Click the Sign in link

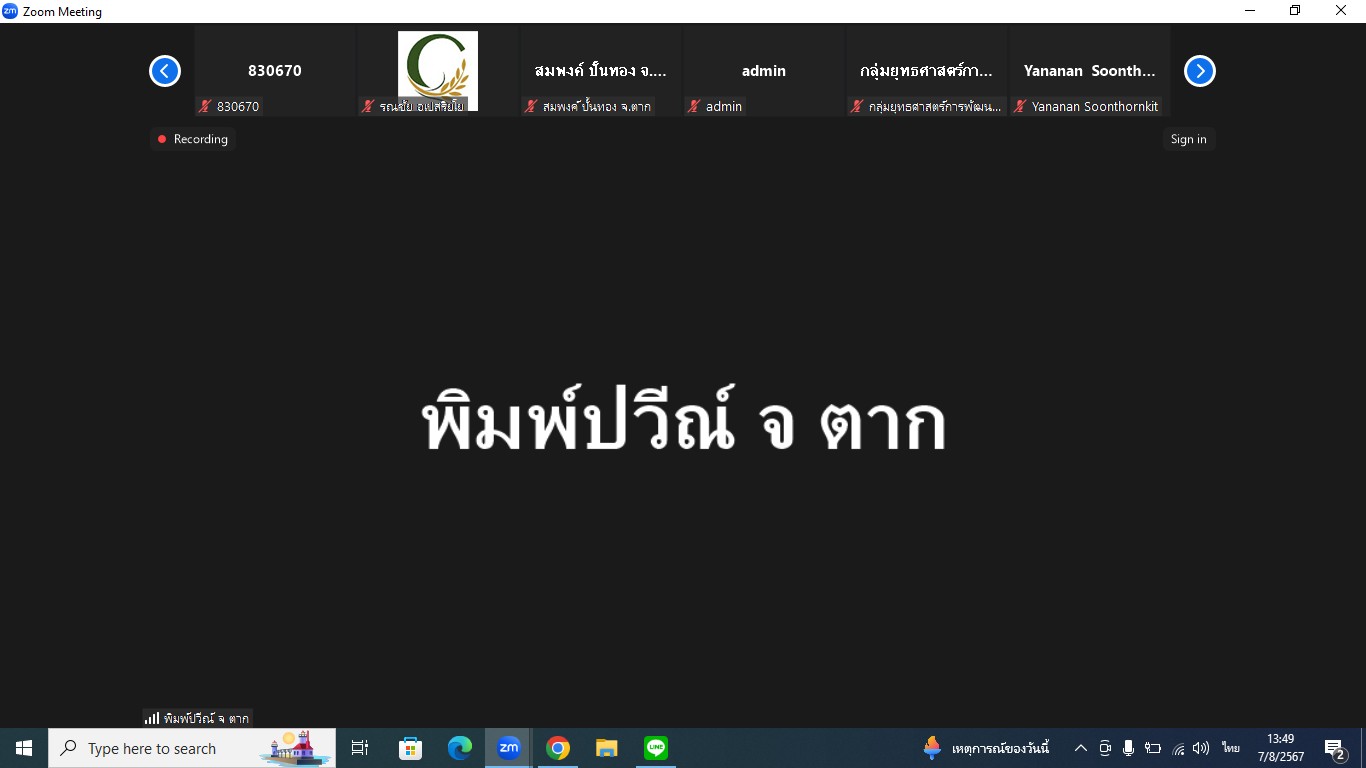point(1188,139)
